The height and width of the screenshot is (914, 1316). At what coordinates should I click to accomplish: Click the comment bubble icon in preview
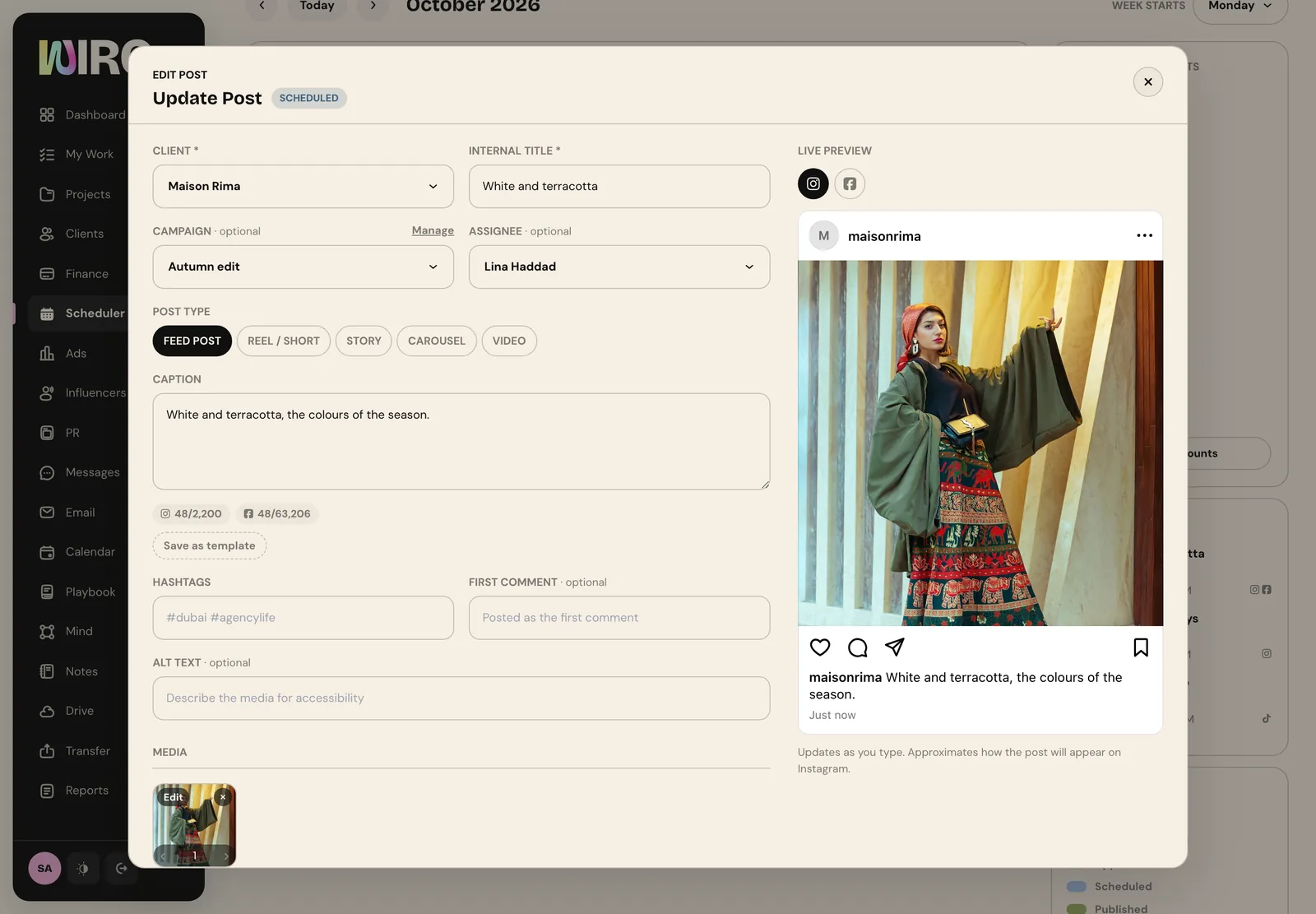point(857,647)
